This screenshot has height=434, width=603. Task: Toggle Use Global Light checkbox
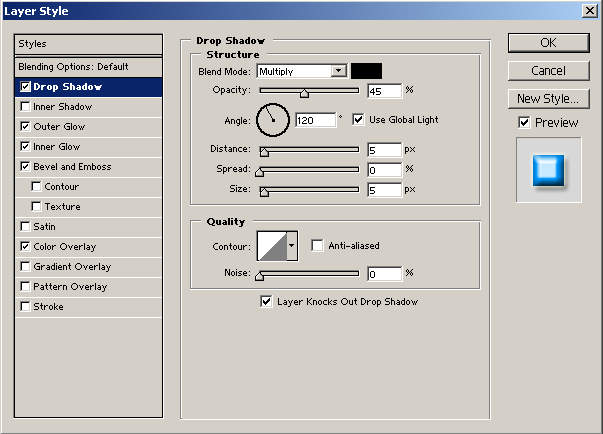pyautogui.click(x=358, y=120)
